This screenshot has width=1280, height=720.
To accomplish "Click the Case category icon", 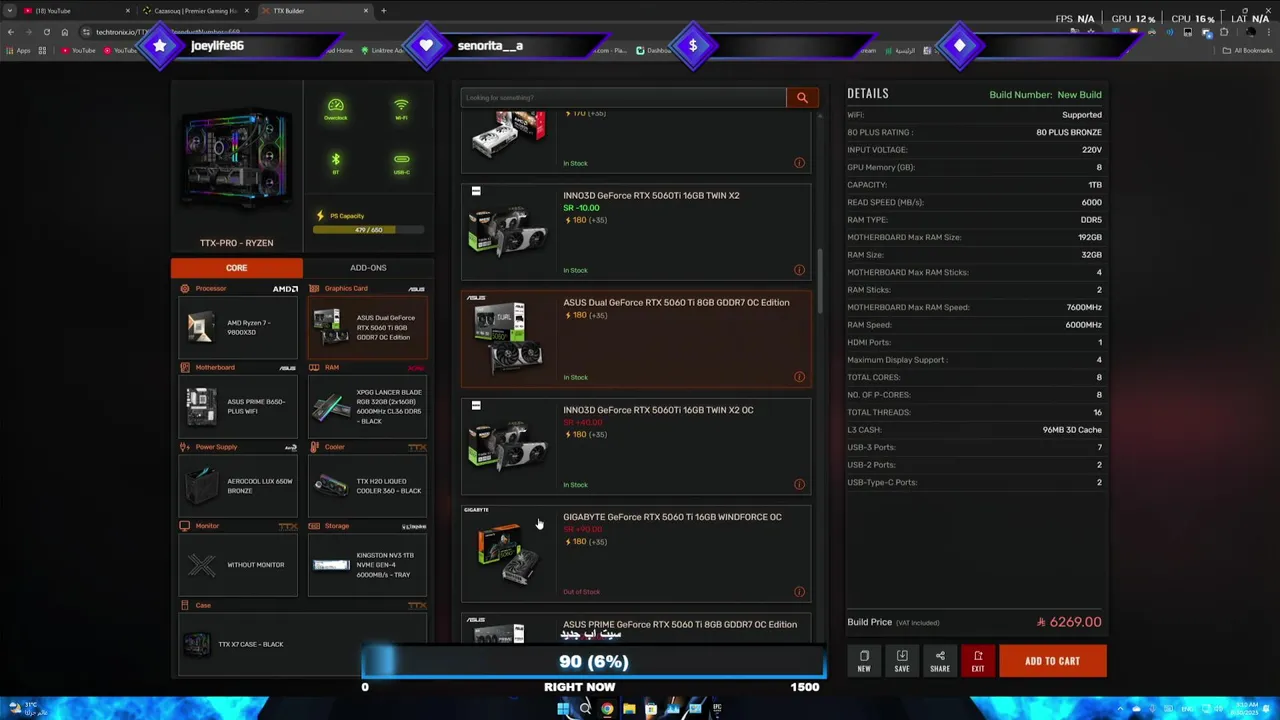I will pyautogui.click(x=185, y=605).
